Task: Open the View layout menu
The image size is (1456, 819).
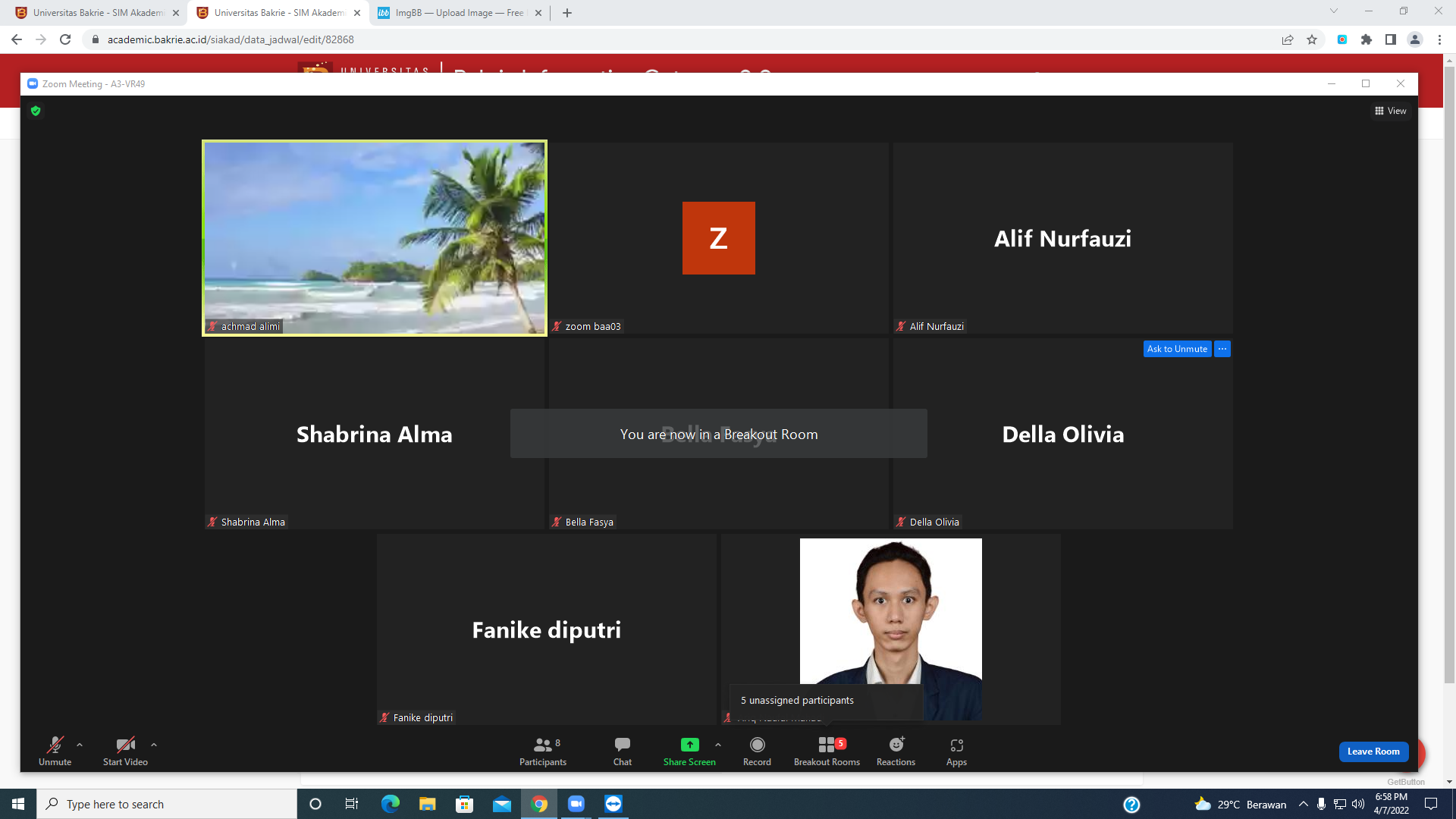Action: click(1390, 111)
